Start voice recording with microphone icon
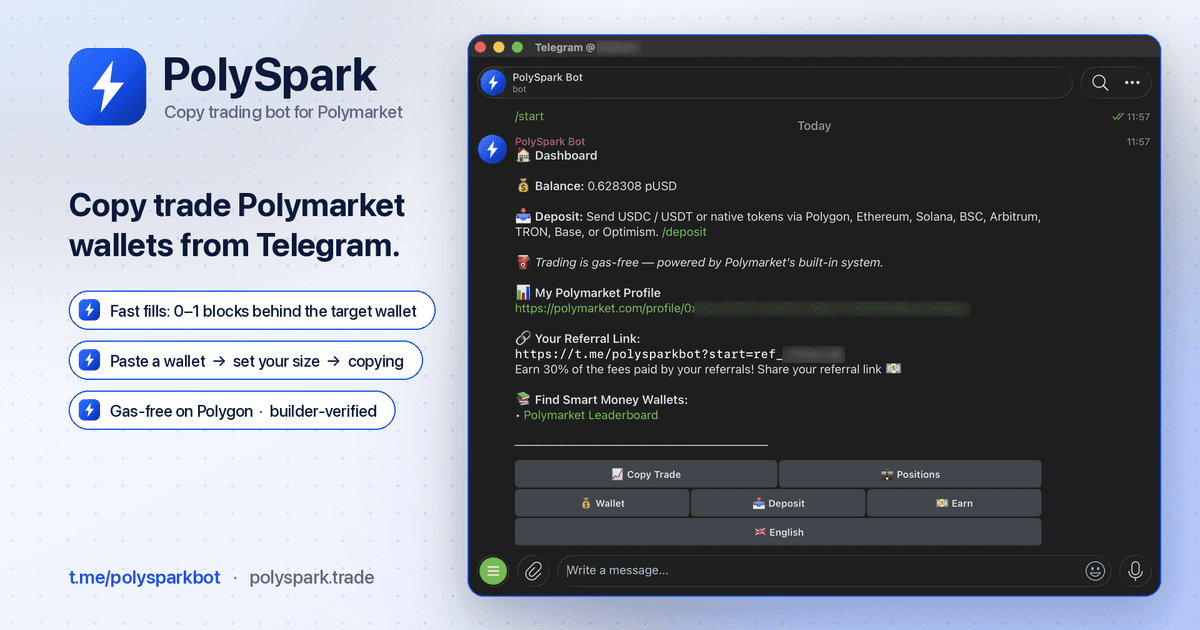The width and height of the screenshot is (1200, 630). pos(1135,570)
